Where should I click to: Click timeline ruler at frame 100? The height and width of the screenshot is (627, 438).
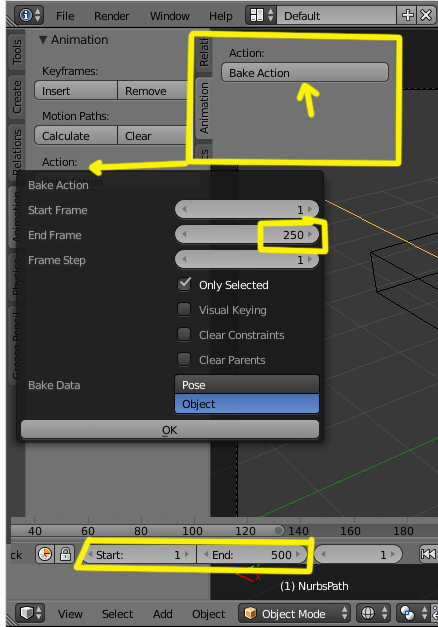click(x=192, y=531)
